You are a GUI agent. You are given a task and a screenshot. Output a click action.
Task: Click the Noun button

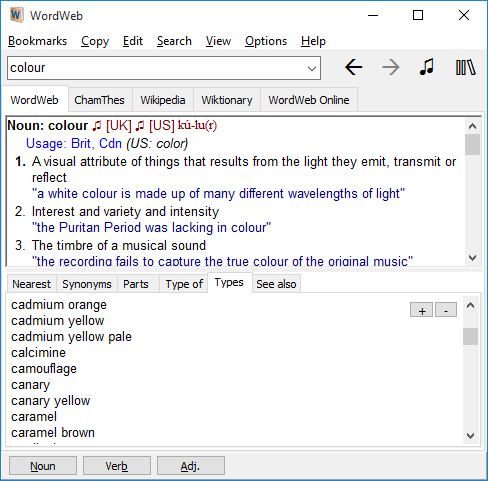[x=43, y=466]
